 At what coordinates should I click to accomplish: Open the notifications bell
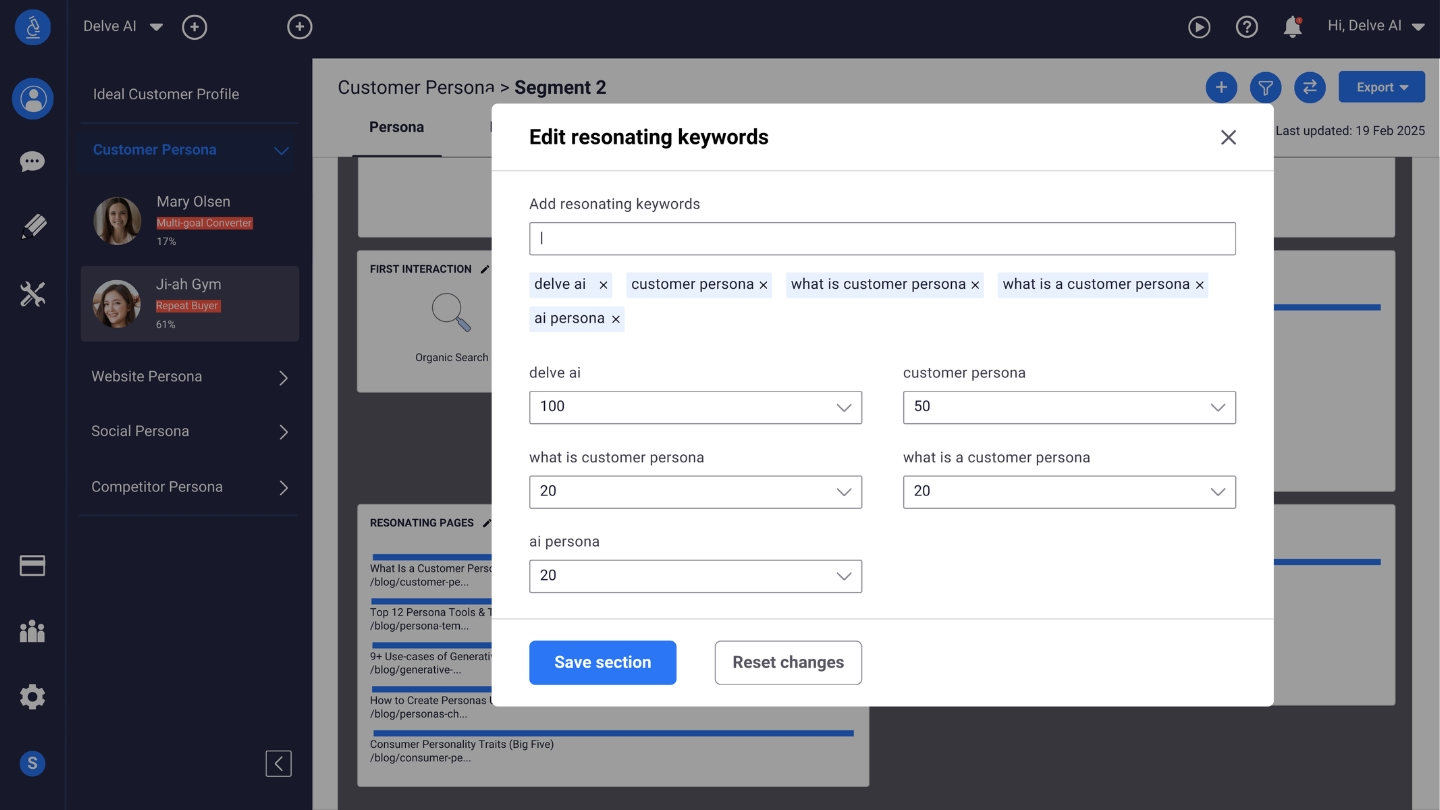click(1292, 27)
